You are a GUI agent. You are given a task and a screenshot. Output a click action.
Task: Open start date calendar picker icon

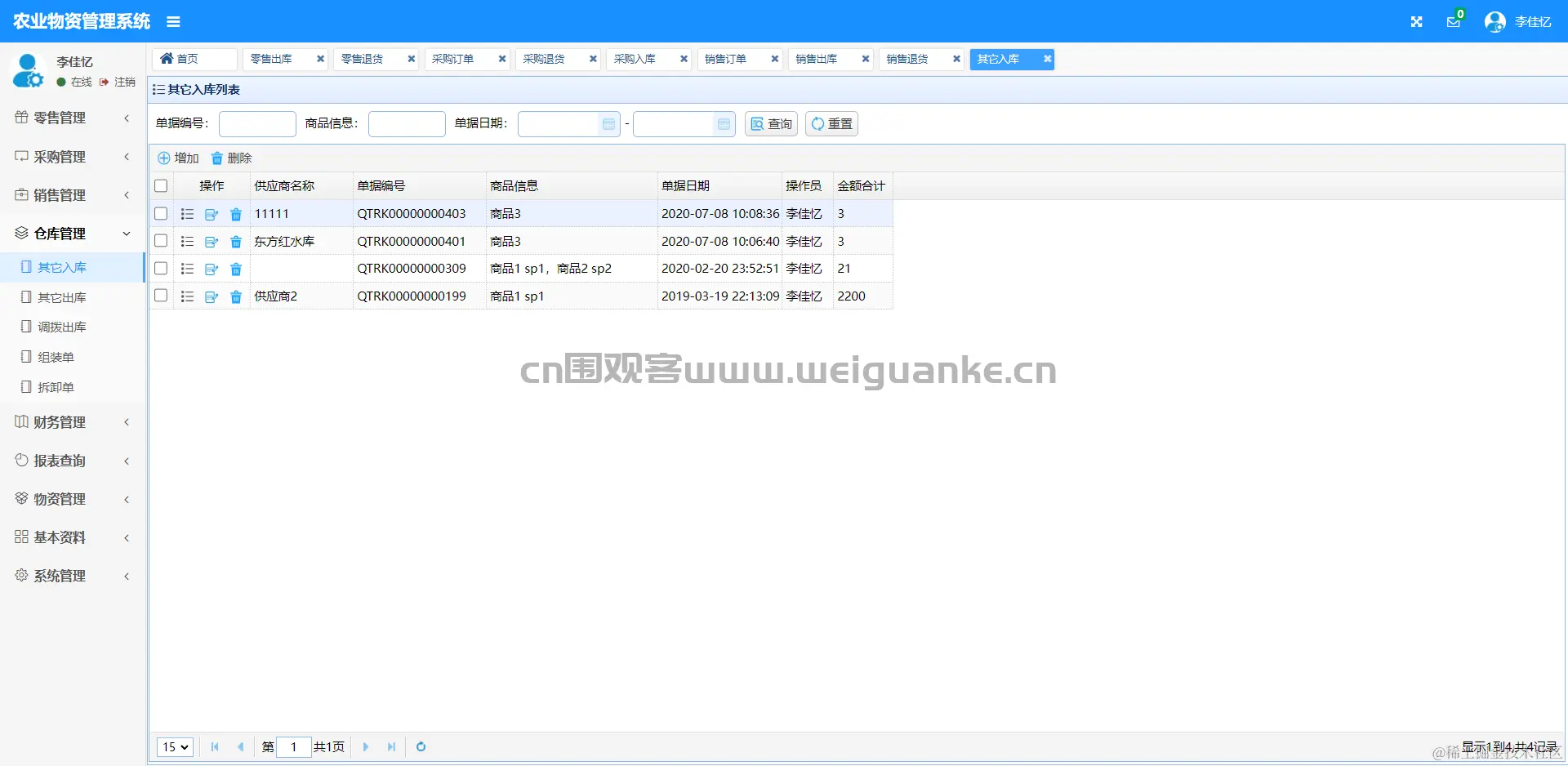coord(608,124)
